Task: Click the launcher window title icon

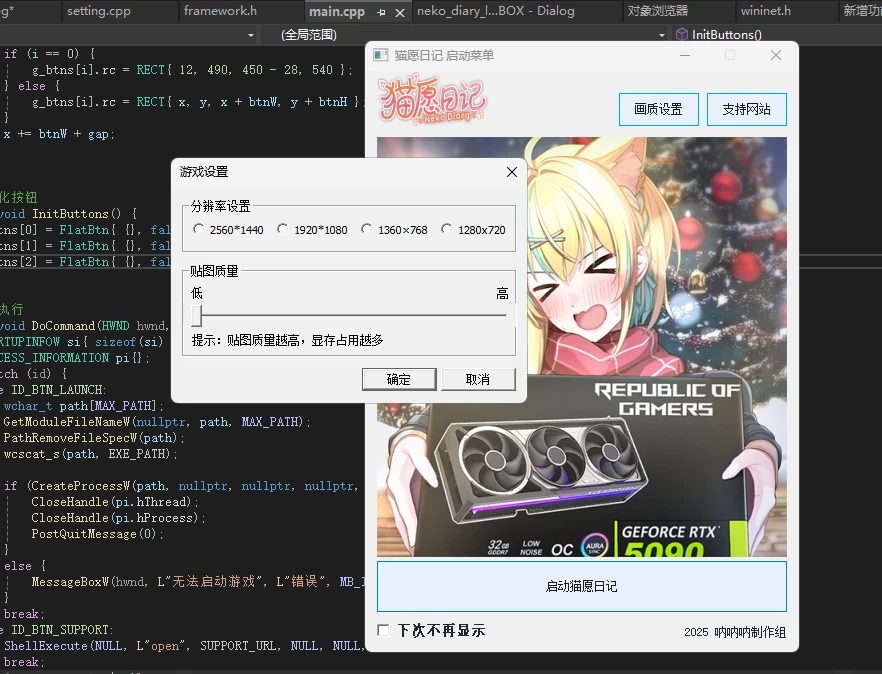Action: tap(381, 55)
